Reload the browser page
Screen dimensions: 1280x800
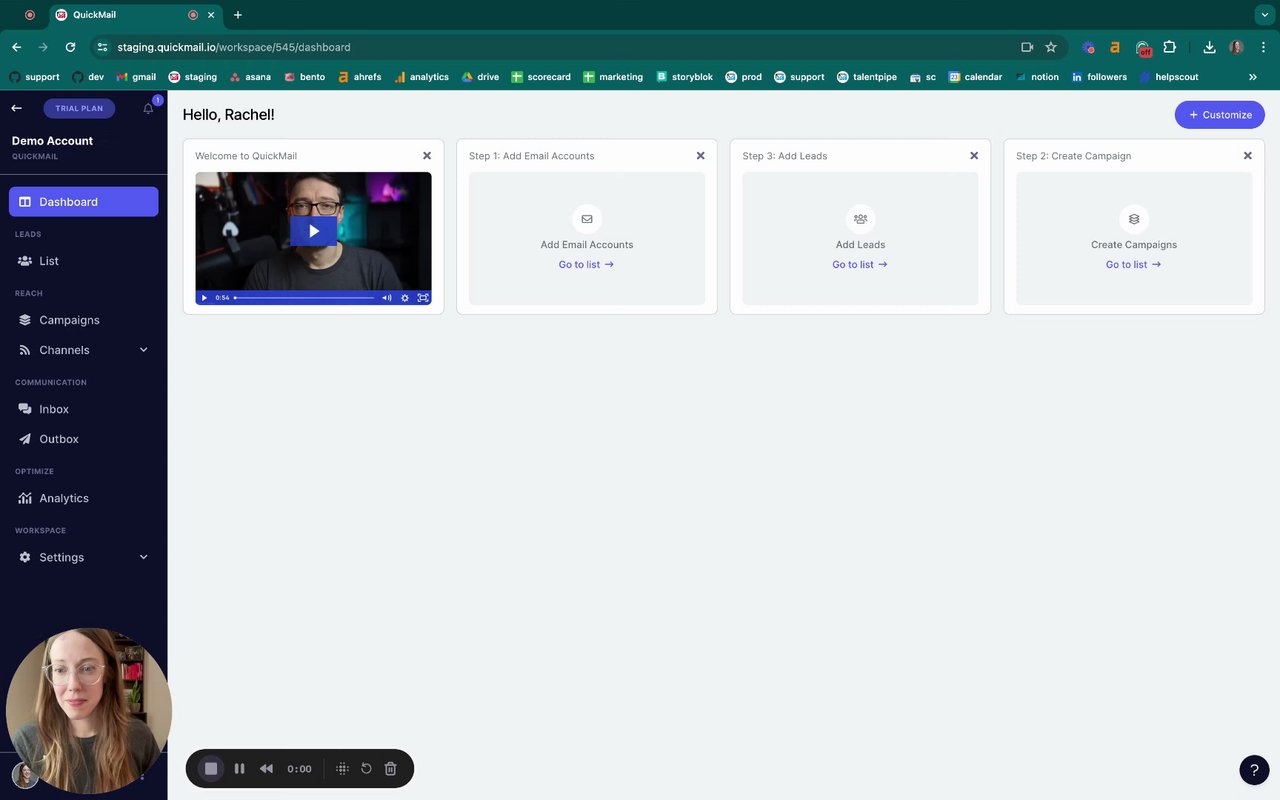point(70,47)
